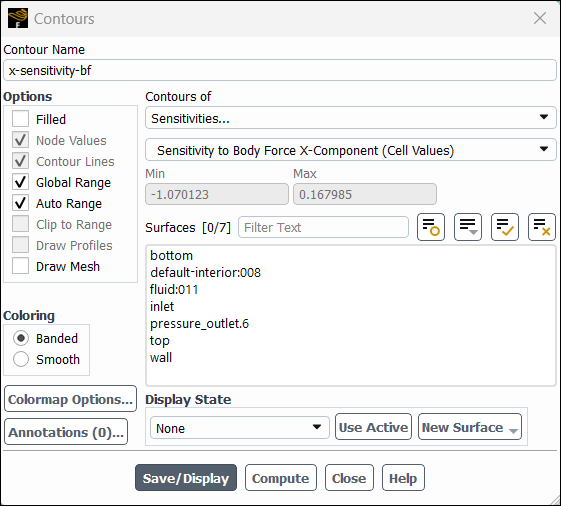Click the toggle tree view surfaces icon
561x506 pixels.
(431, 227)
